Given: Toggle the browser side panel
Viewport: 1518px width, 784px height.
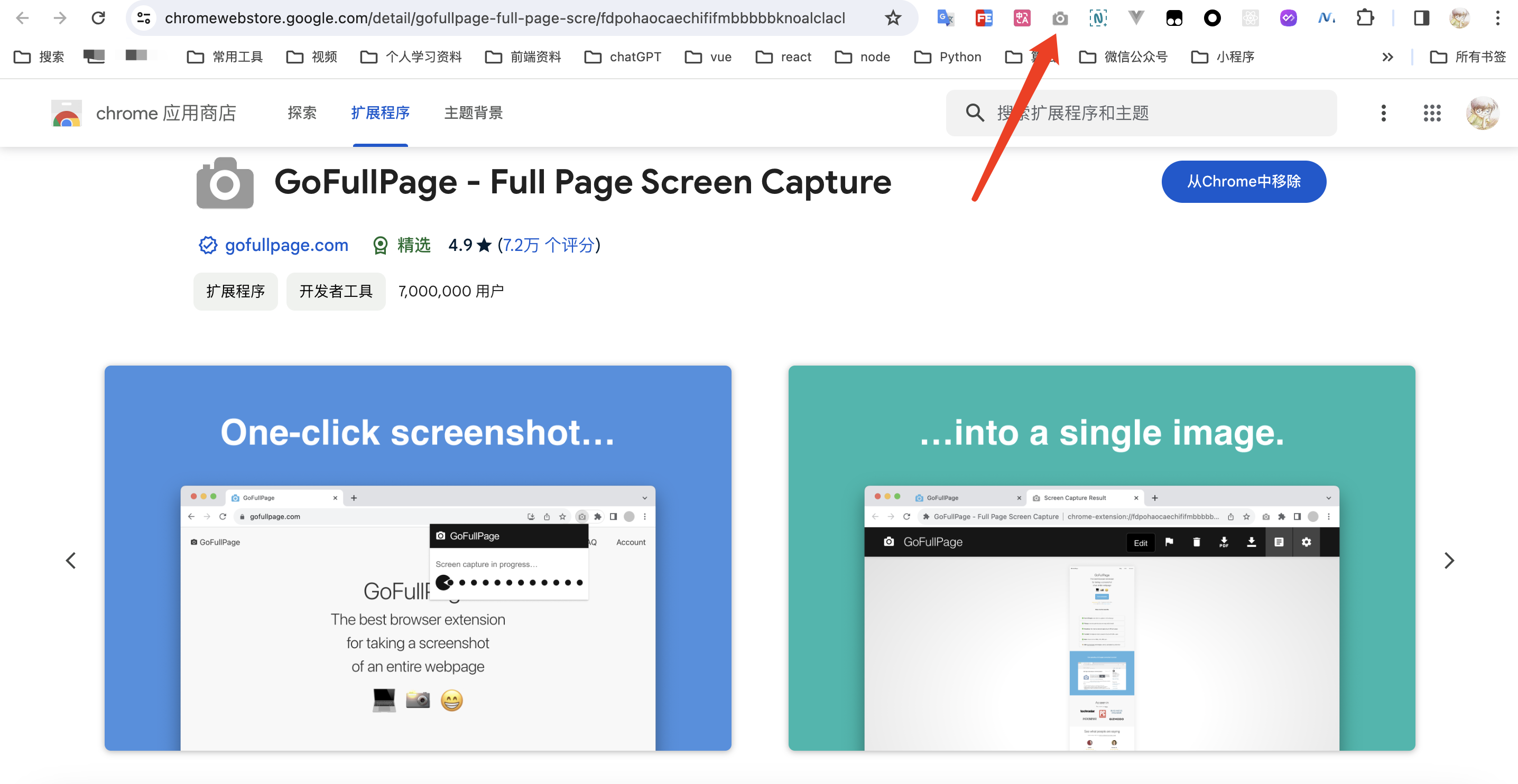Looking at the screenshot, I should click(x=1421, y=18).
